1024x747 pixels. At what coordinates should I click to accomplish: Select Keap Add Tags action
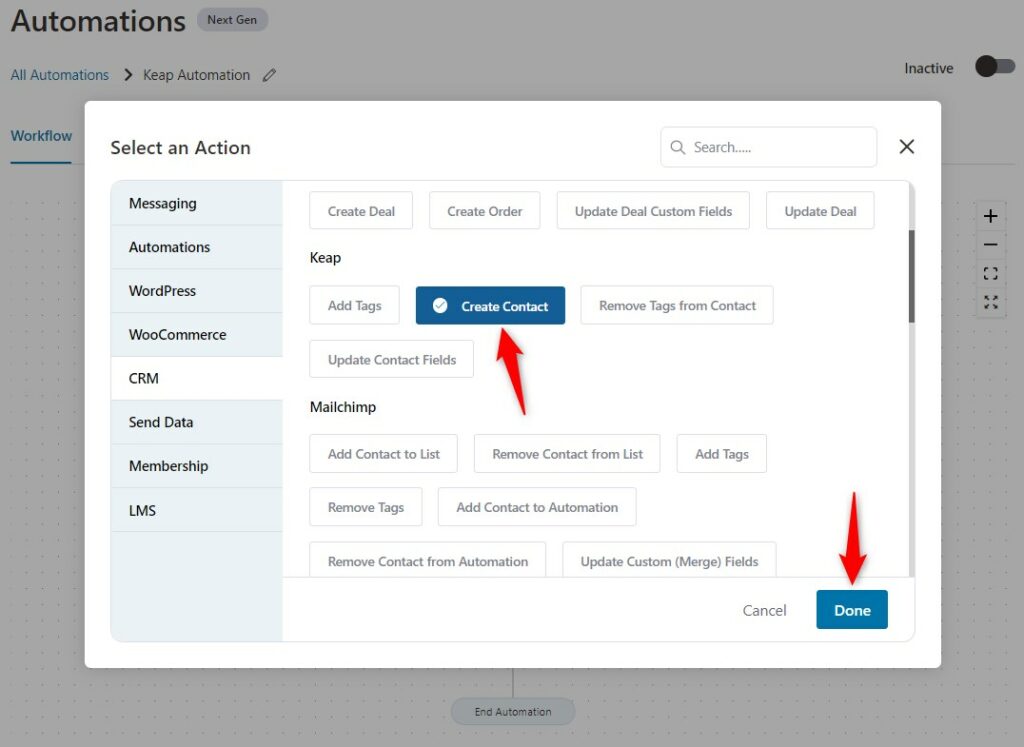[355, 306]
